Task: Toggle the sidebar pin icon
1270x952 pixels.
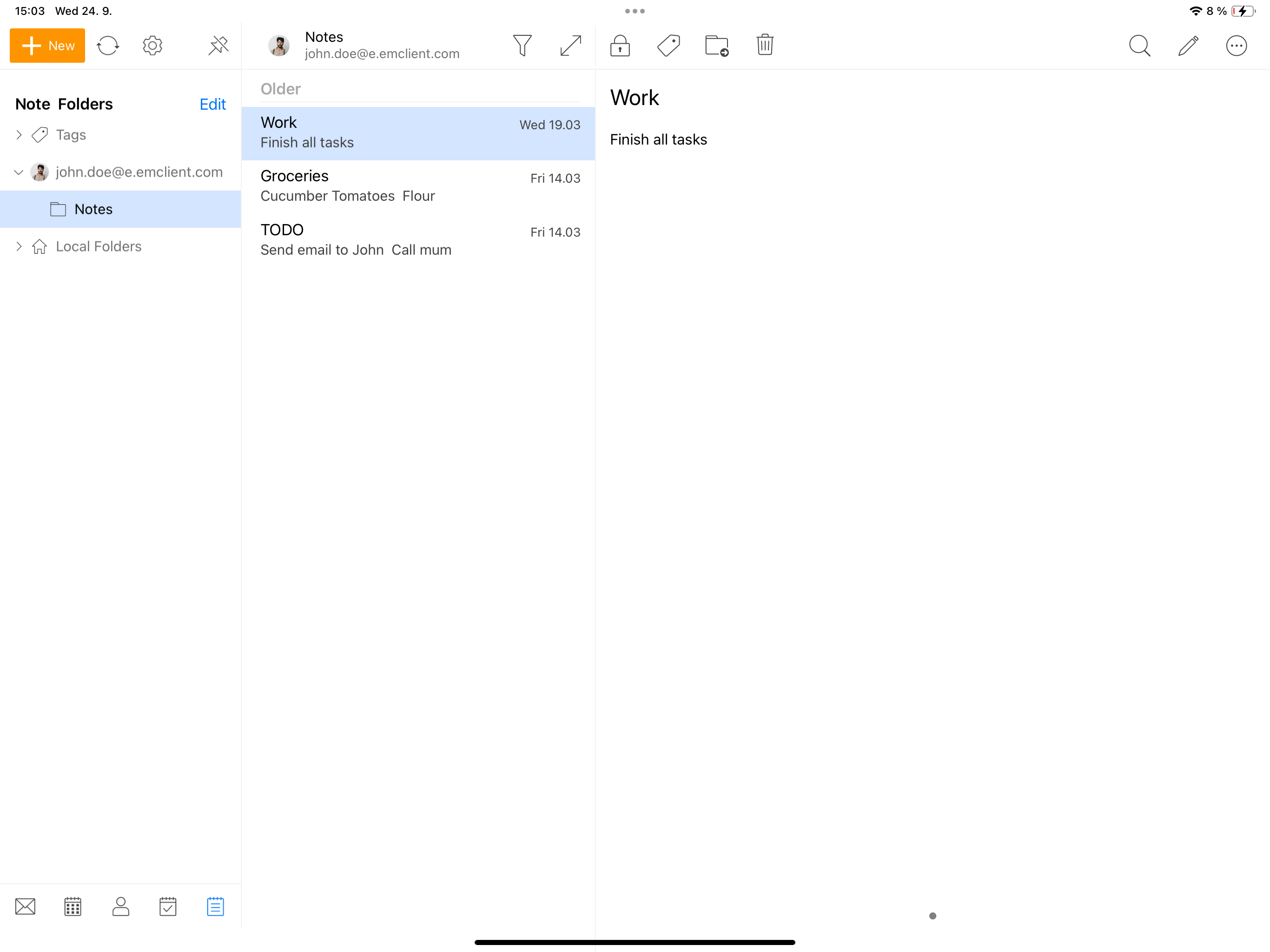Action: (218, 46)
